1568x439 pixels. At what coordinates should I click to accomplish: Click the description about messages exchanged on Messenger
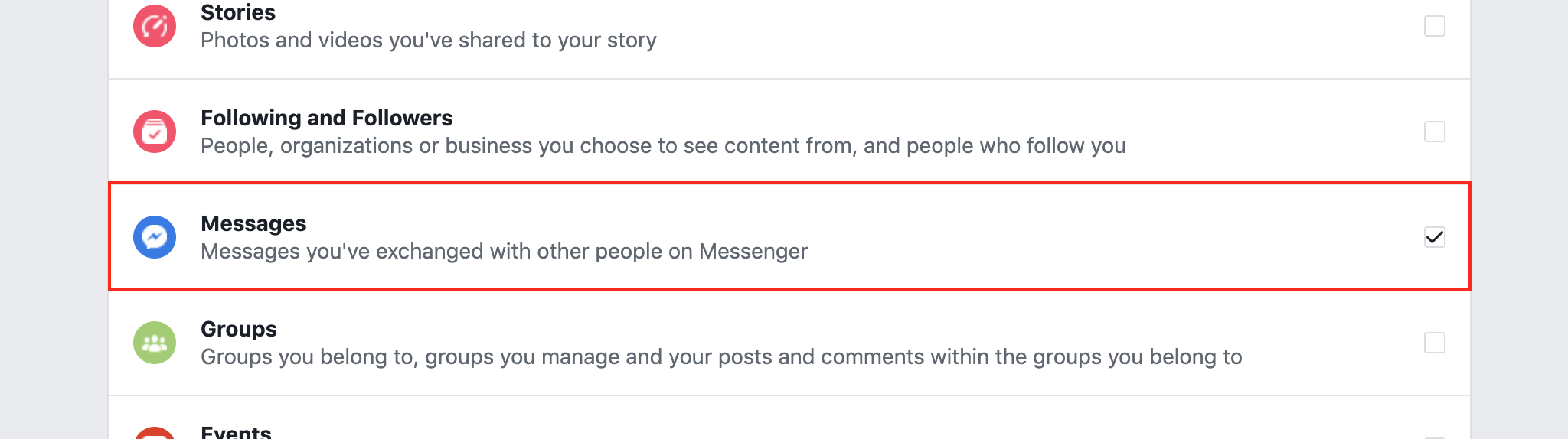tap(504, 252)
